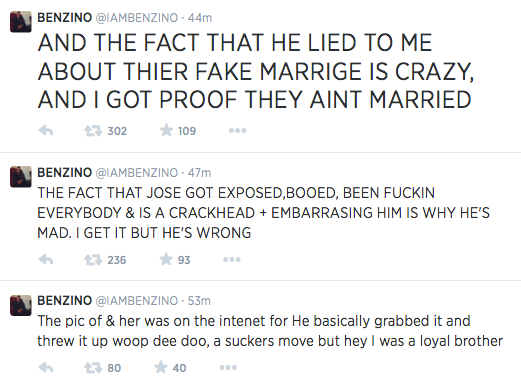Open more options on the 44m tweet
Viewport: 521px width, 389px height.
(237, 131)
